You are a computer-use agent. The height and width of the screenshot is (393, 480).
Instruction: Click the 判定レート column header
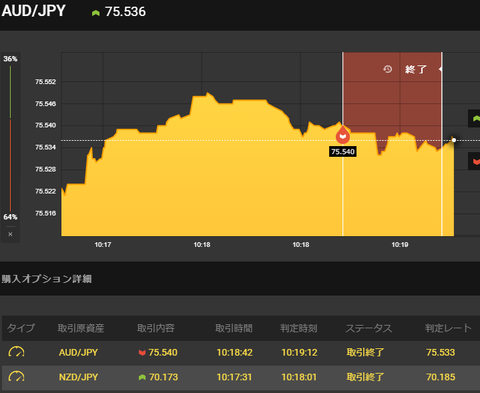click(x=448, y=328)
